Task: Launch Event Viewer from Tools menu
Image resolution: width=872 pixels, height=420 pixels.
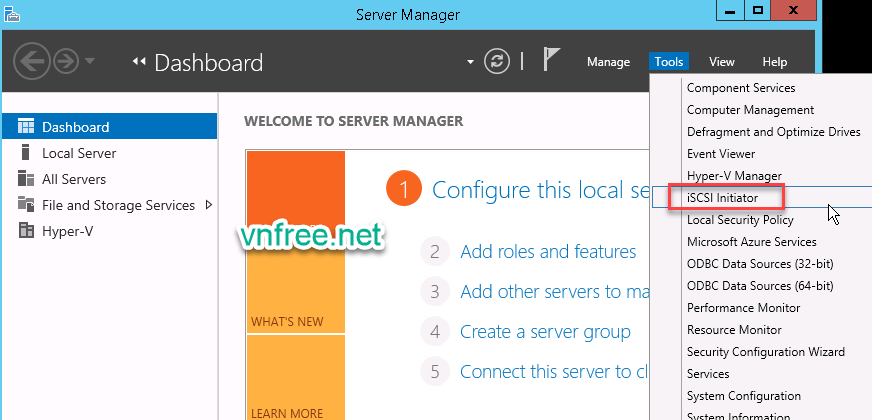Action: click(x=721, y=154)
